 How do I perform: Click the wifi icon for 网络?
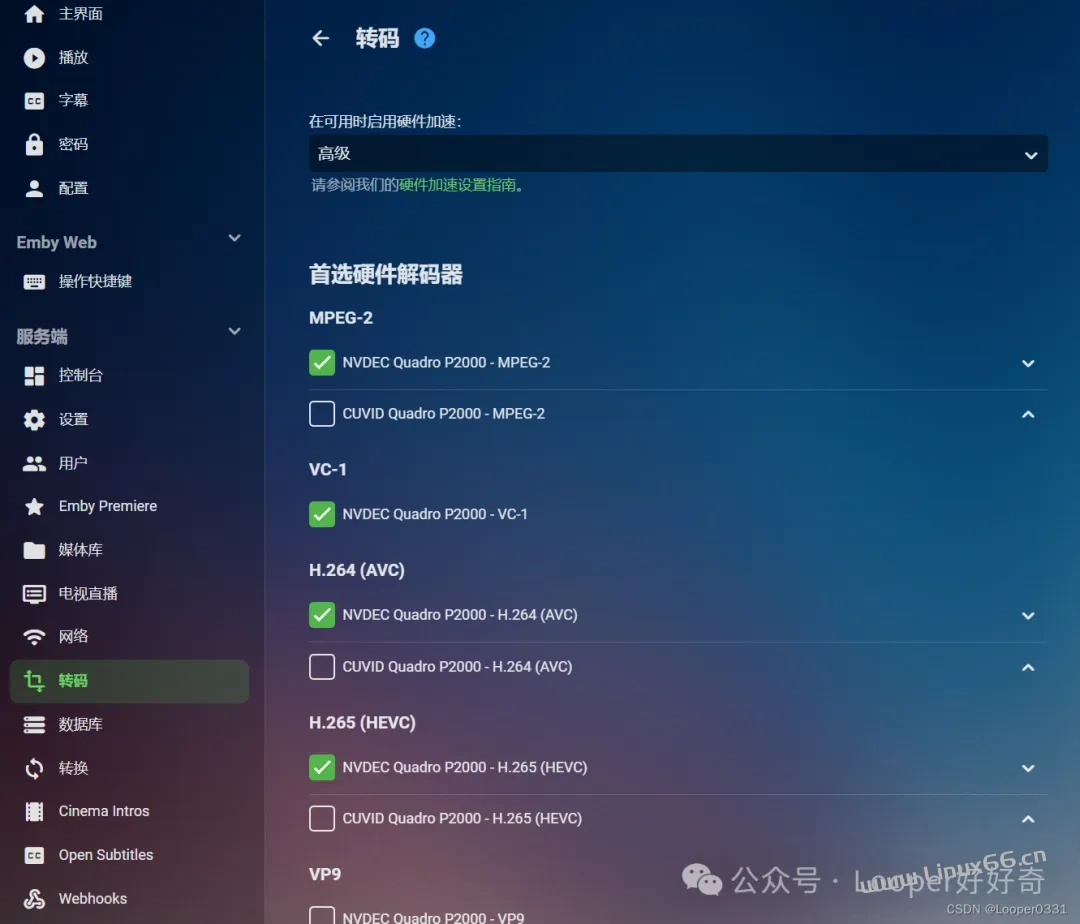point(34,637)
